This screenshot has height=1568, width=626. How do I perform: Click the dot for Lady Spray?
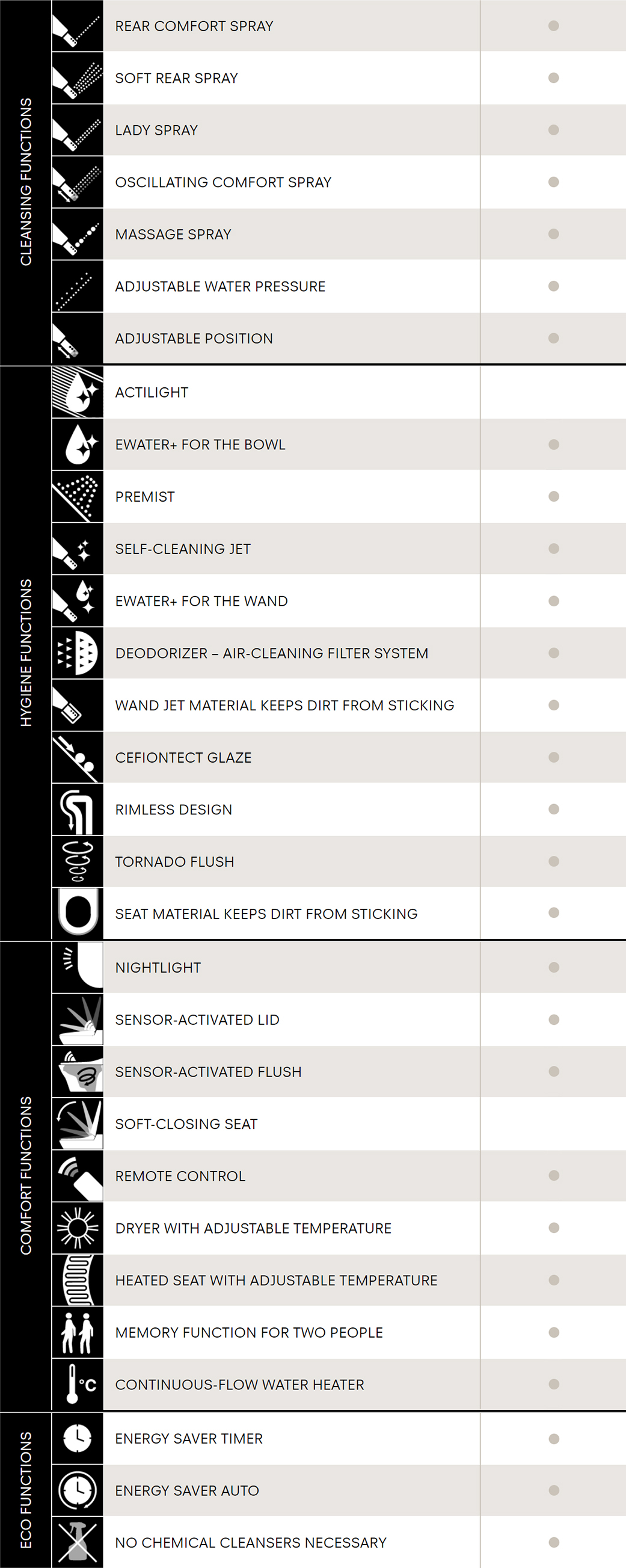(554, 130)
